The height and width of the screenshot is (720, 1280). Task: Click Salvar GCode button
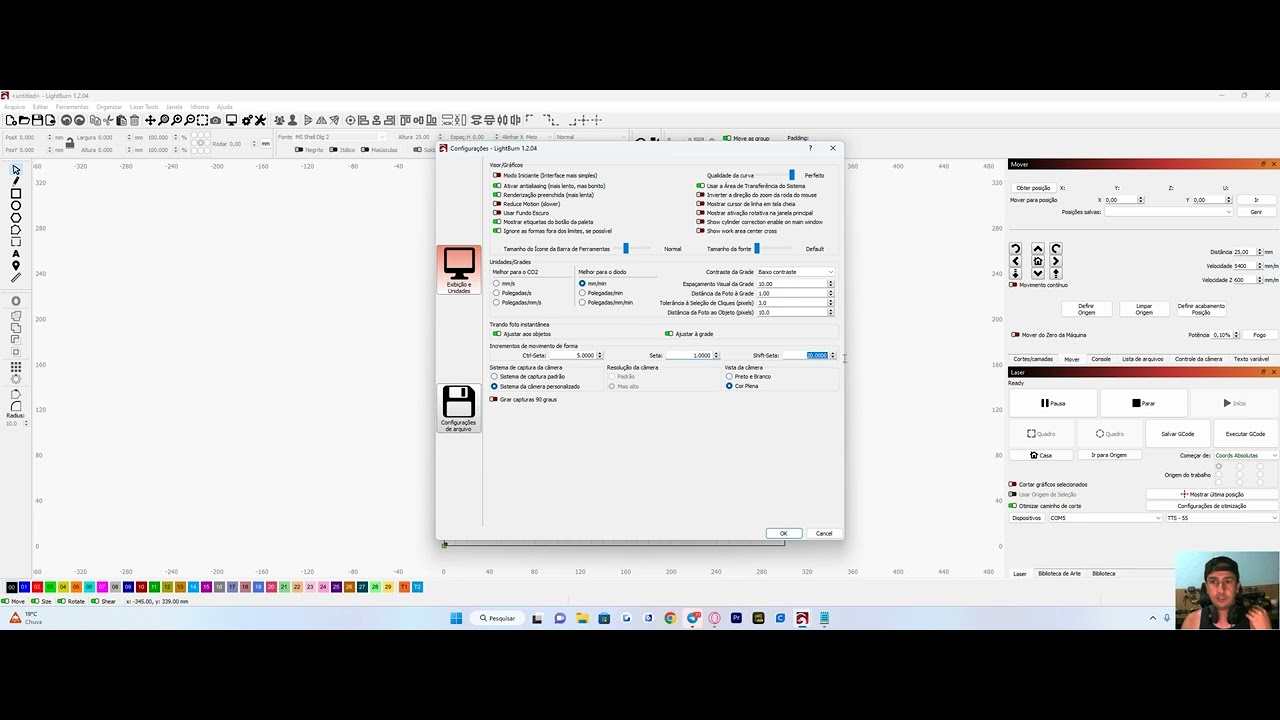click(x=1178, y=434)
